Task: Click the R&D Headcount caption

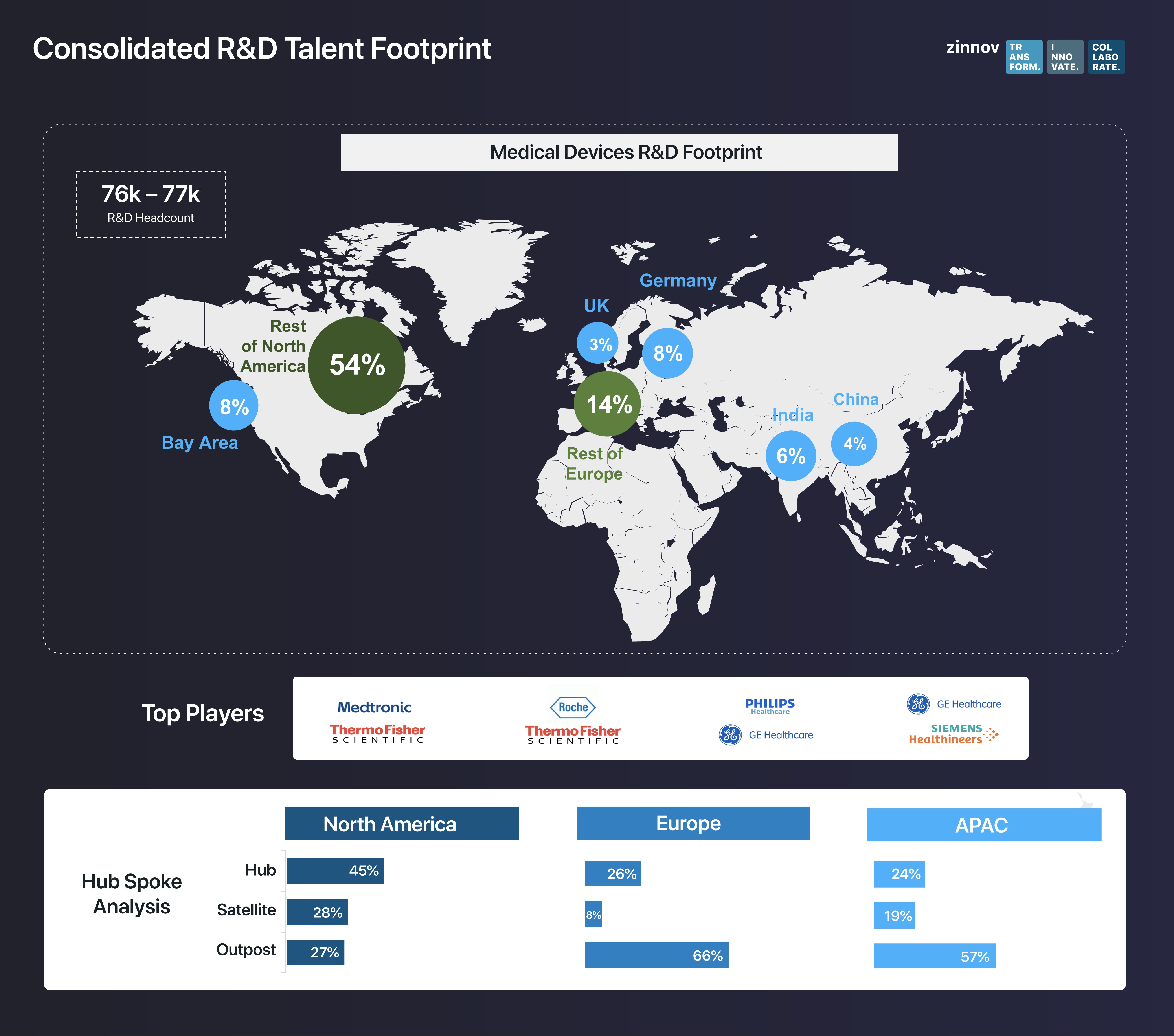Action: (x=151, y=218)
